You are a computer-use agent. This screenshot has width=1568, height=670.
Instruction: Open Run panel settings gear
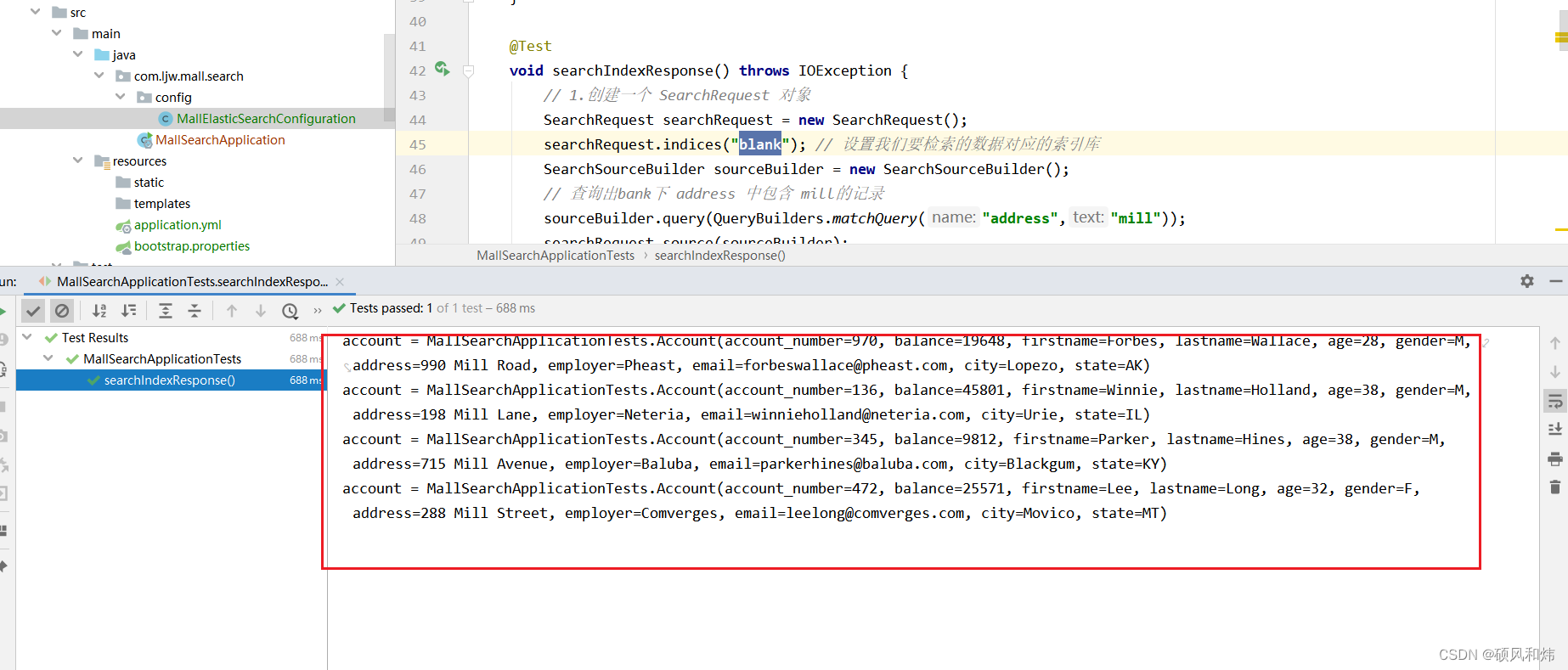click(1527, 281)
